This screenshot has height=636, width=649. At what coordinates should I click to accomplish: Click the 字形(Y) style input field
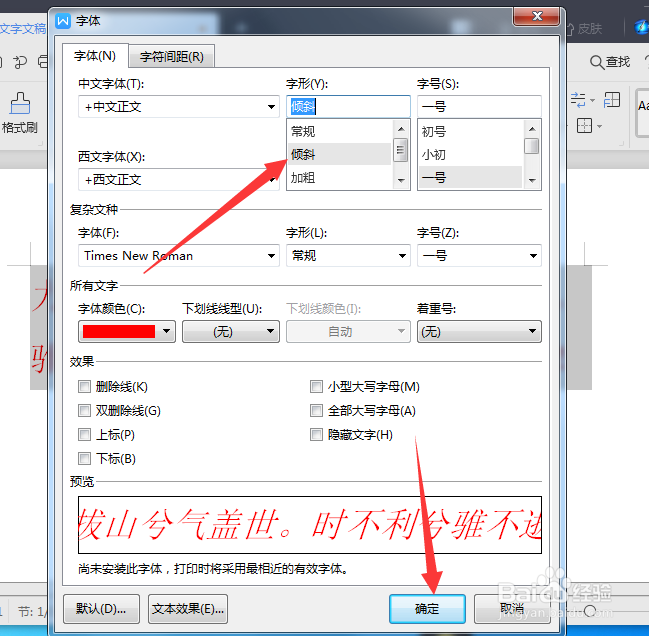click(348, 107)
